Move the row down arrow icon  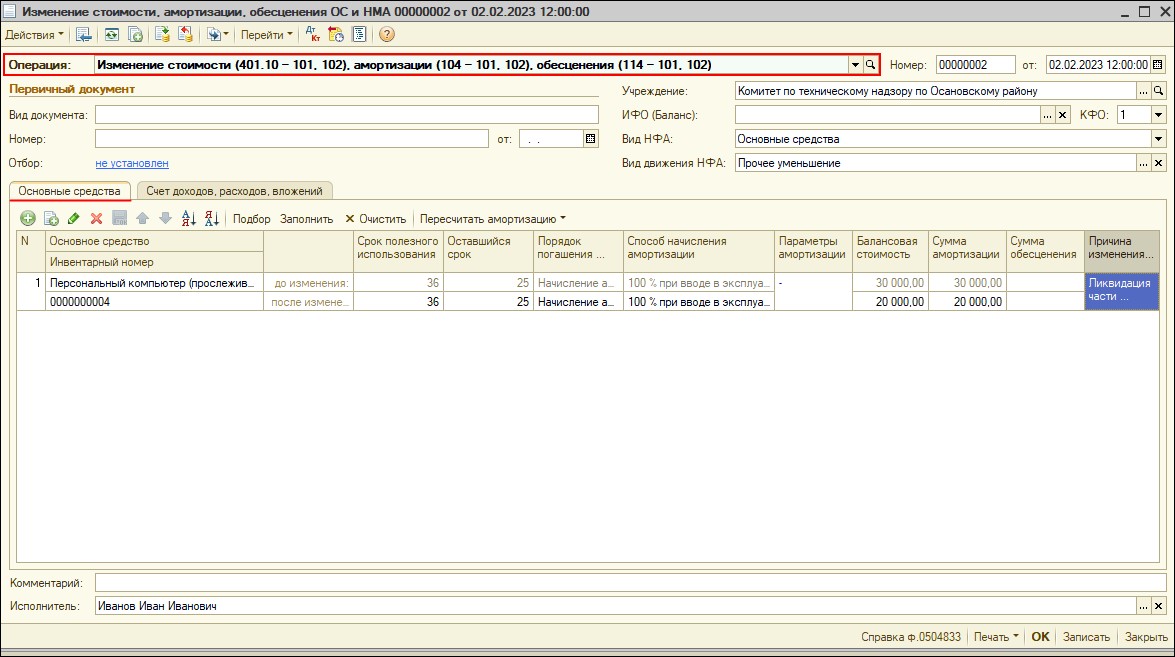click(x=166, y=219)
